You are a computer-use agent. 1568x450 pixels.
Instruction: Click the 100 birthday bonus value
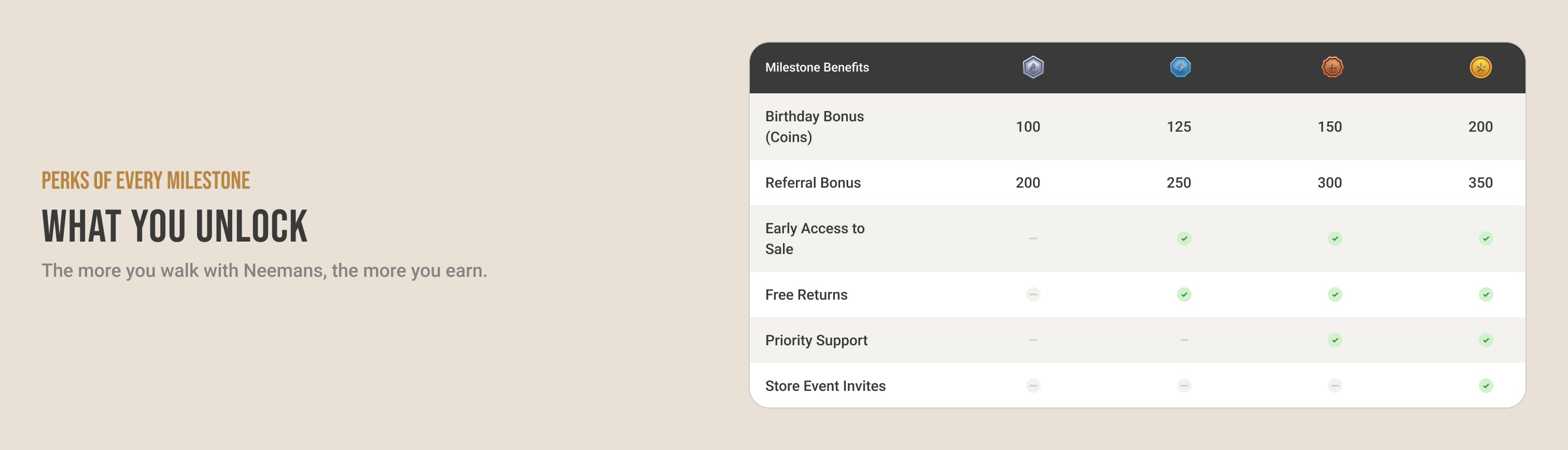pyautogui.click(x=1028, y=126)
